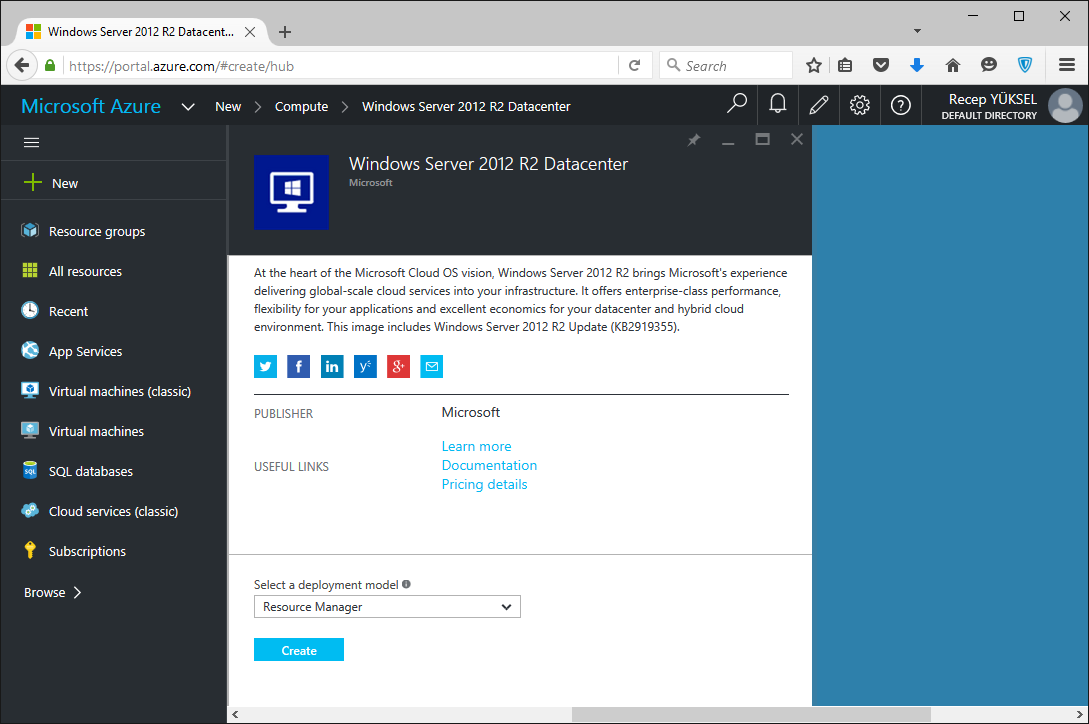Open the Pocket icon in browser toolbar
This screenshot has height=724, width=1089.
[x=881, y=65]
